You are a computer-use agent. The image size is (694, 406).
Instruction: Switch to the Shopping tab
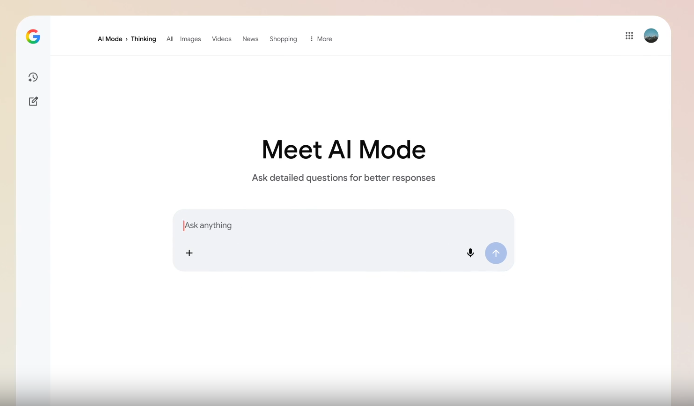tap(283, 39)
